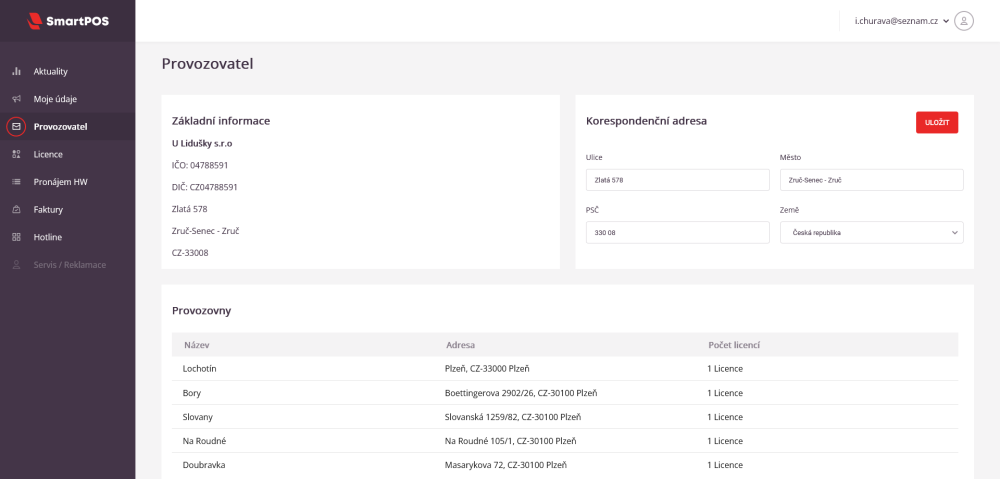Select the Slovany establishment row
The image size is (1000, 479).
(x=565, y=417)
